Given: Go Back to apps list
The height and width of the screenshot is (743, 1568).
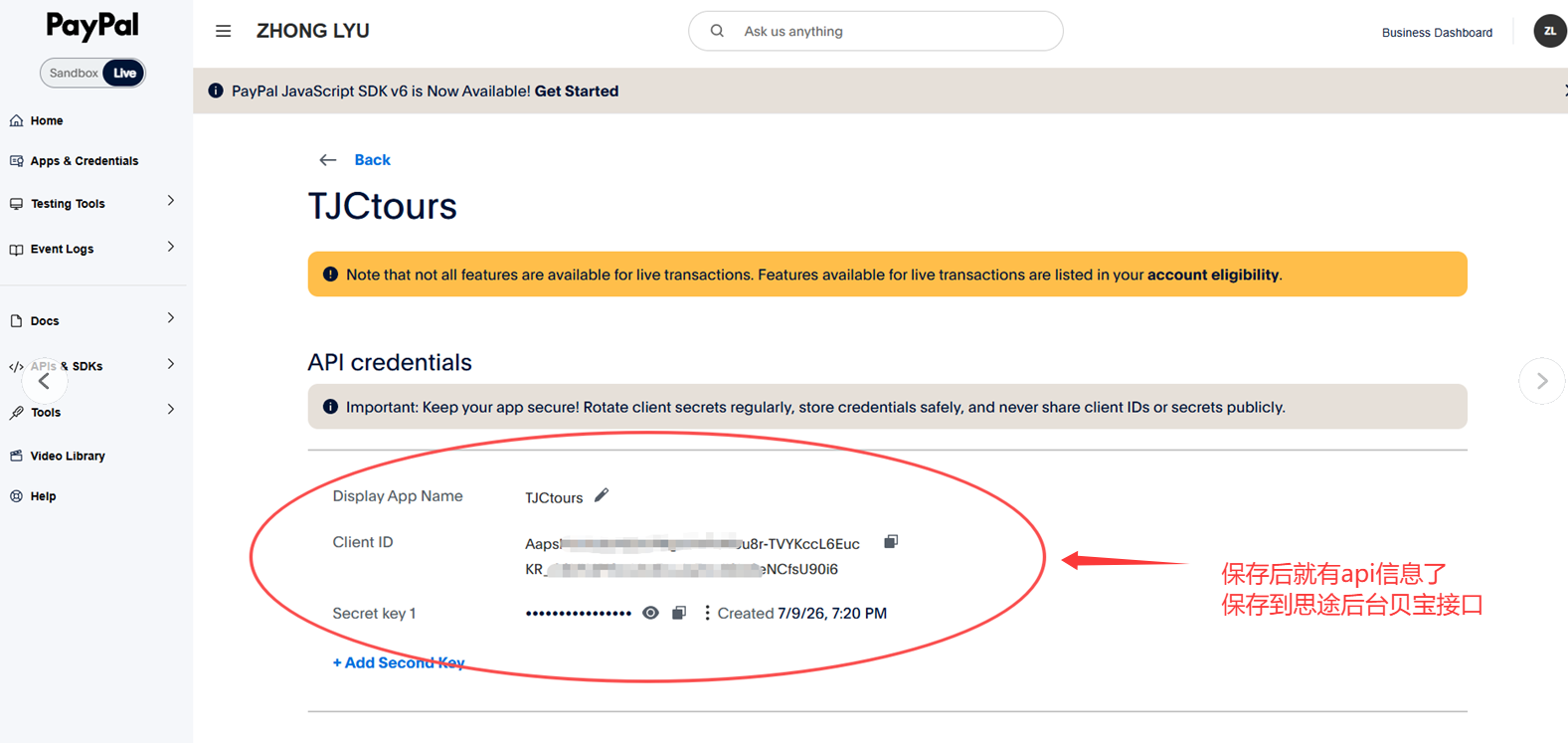Looking at the screenshot, I should pos(372,160).
